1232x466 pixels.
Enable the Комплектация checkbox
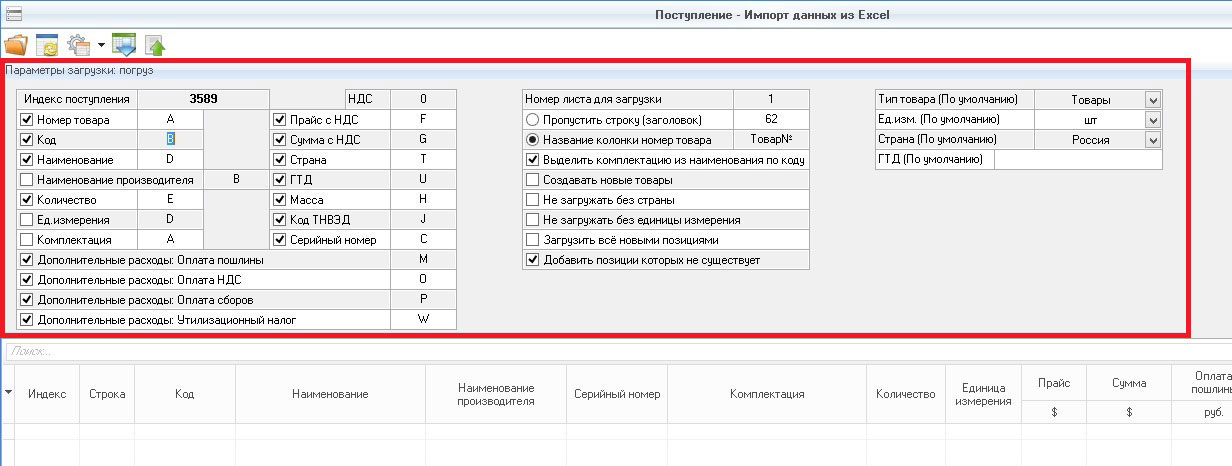27,240
